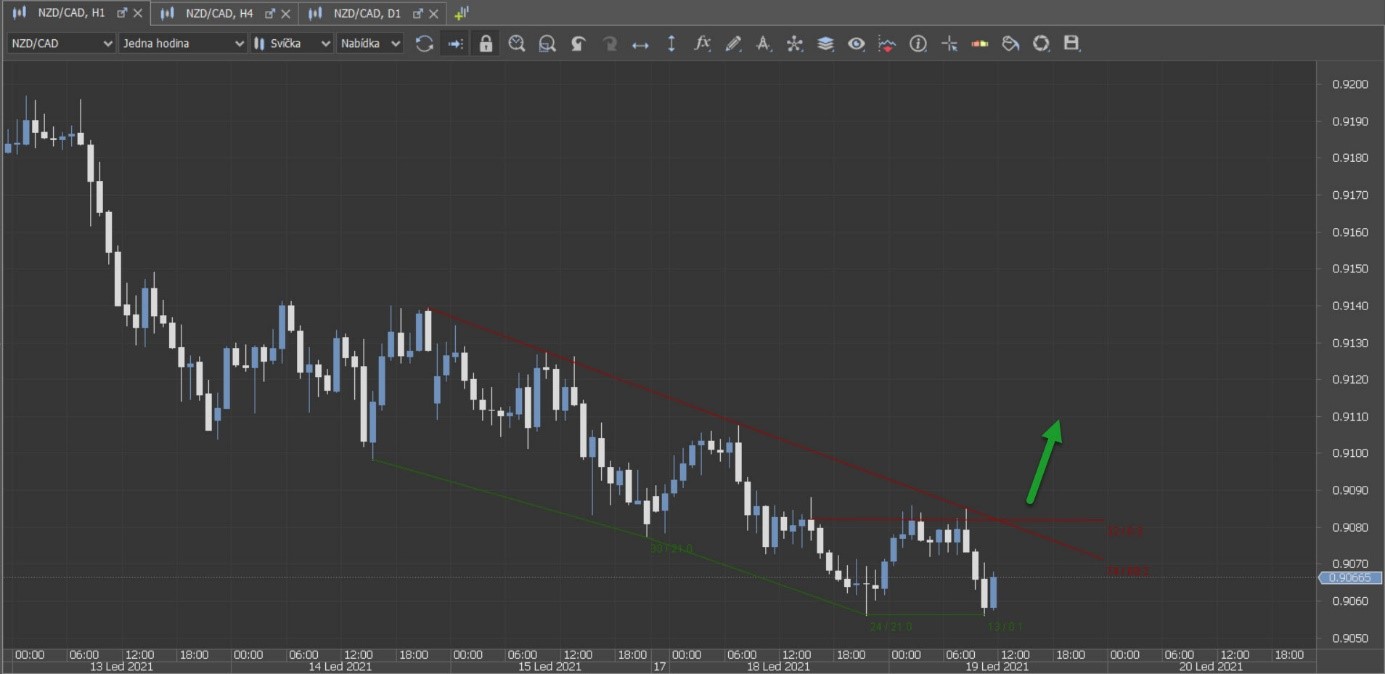Screen dimensions: 1385x674
Task: Close the NZD/CAD, D1 tab
Action: tap(434, 13)
